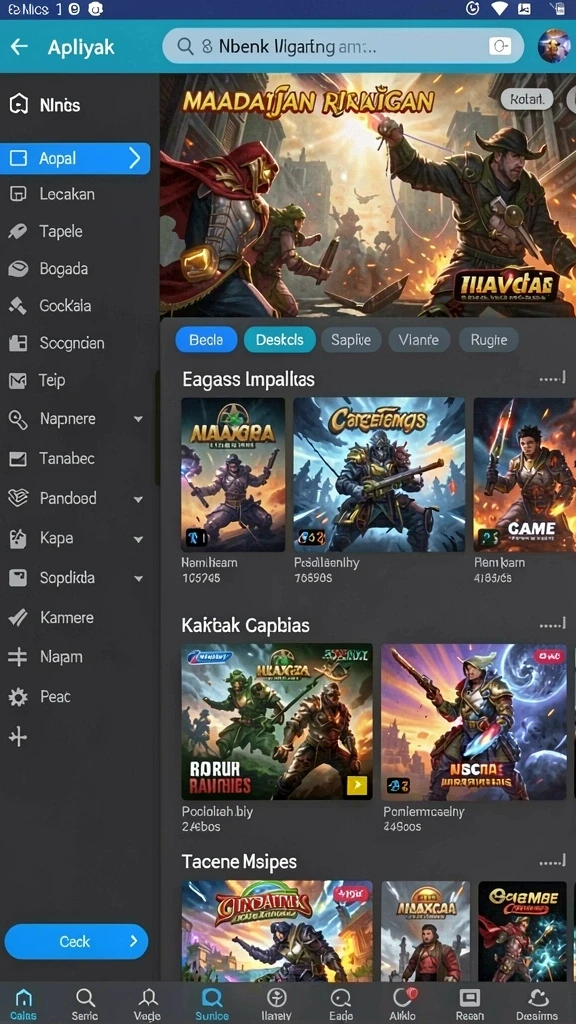The height and width of the screenshot is (1024, 576).
Task: Open Peac settings gear icon
Action: click(18, 697)
